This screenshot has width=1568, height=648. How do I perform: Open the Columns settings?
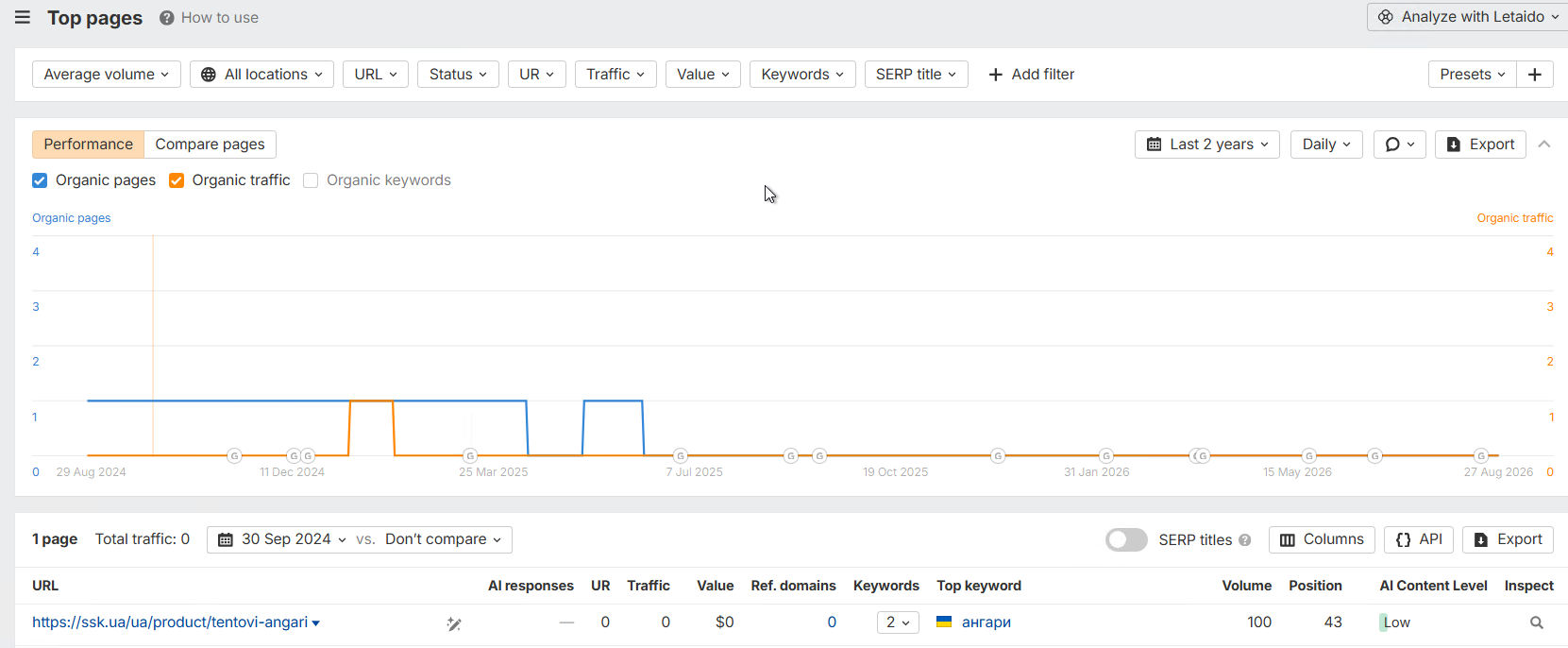[1322, 539]
